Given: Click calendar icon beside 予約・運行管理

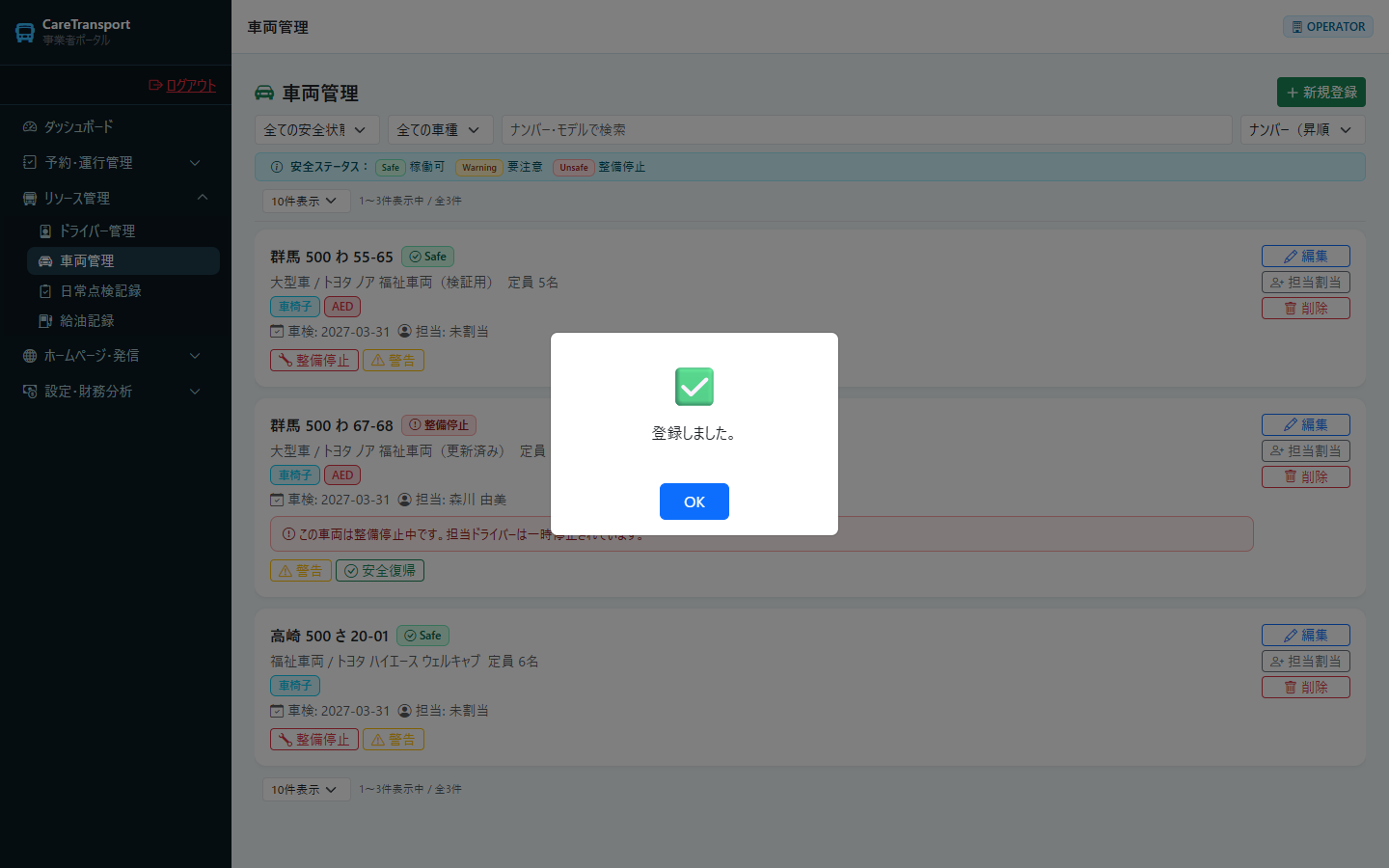Looking at the screenshot, I should [x=30, y=162].
